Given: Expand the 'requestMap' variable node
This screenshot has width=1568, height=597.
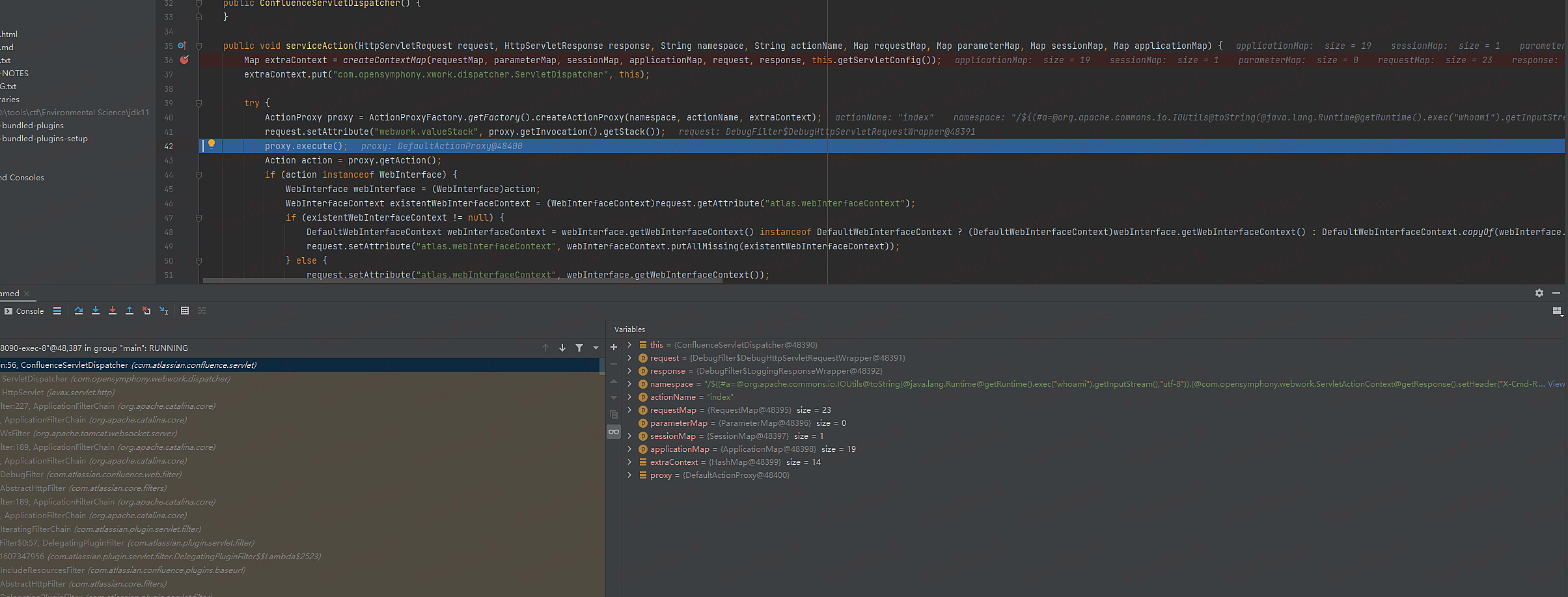Looking at the screenshot, I should (629, 410).
